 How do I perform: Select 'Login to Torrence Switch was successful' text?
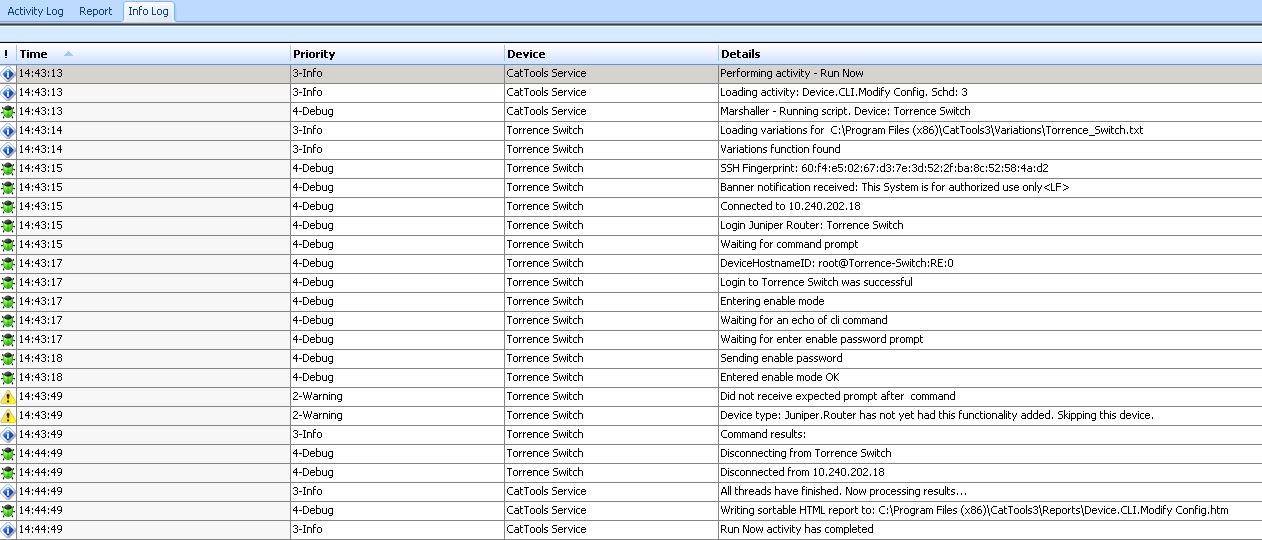(x=816, y=282)
